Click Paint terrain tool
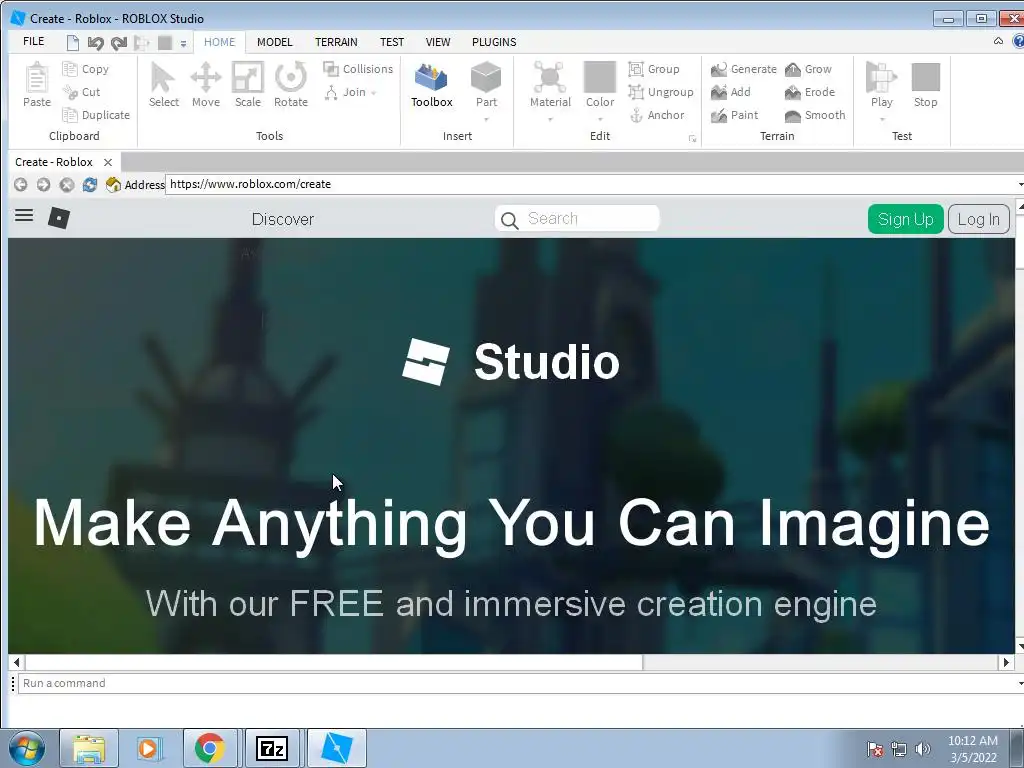Viewport: 1024px width, 768px height. click(x=735, y=115)
